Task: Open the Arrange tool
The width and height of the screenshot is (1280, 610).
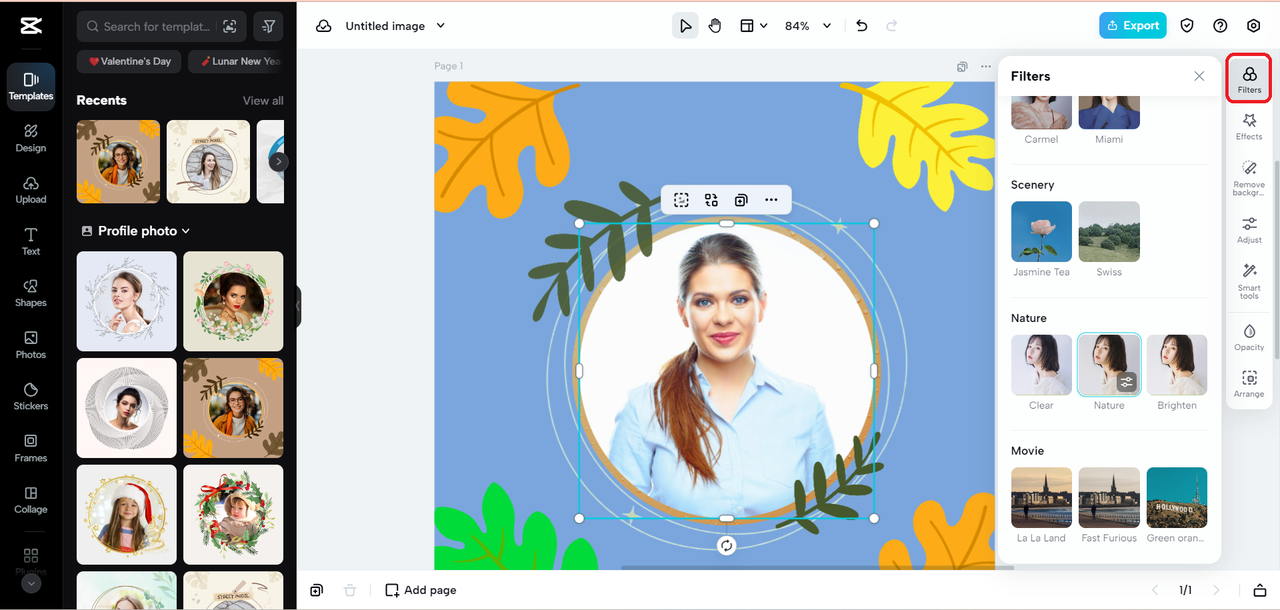Action: point(1249,384)
